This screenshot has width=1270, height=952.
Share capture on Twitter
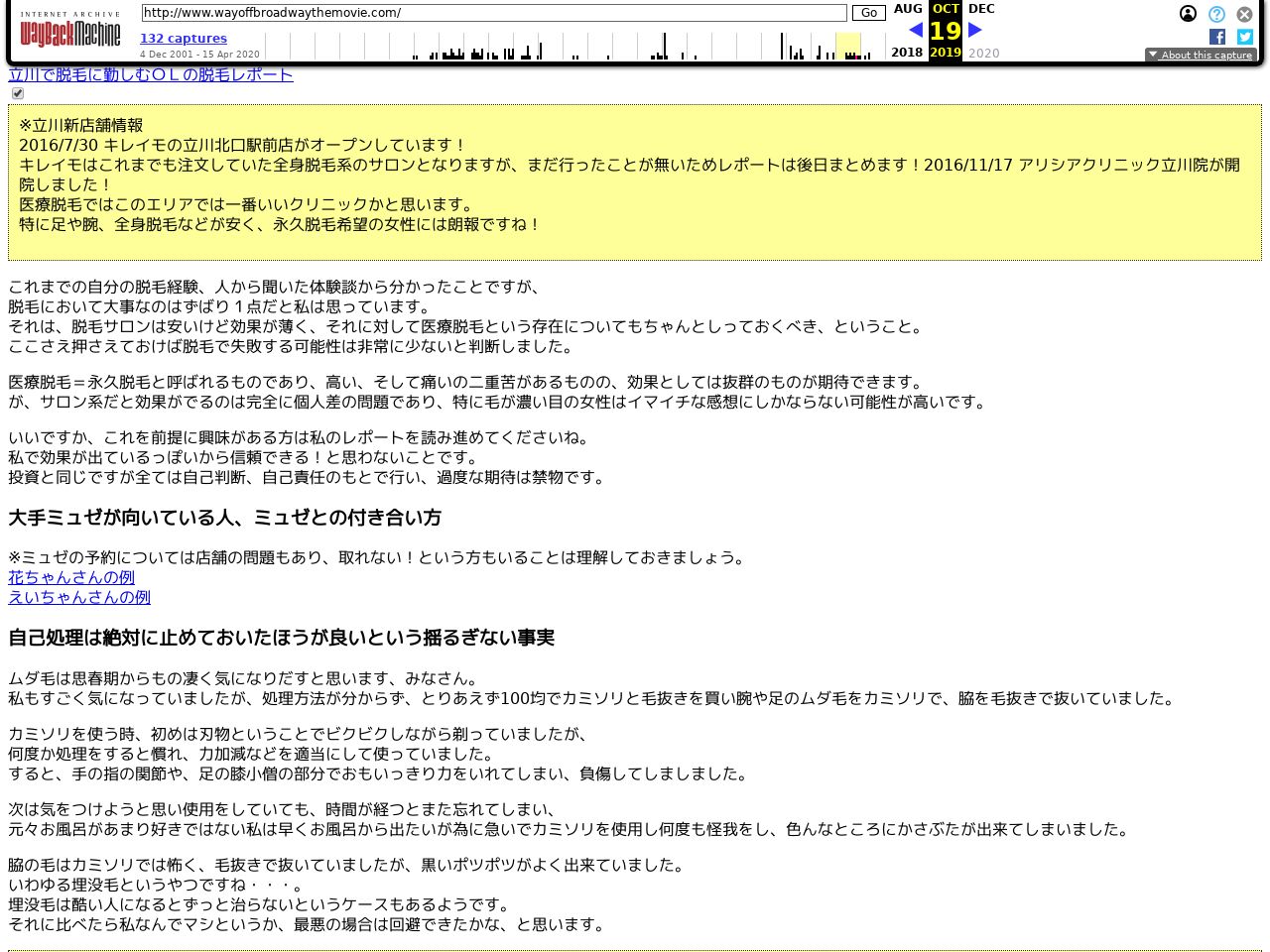(1245, 37)
